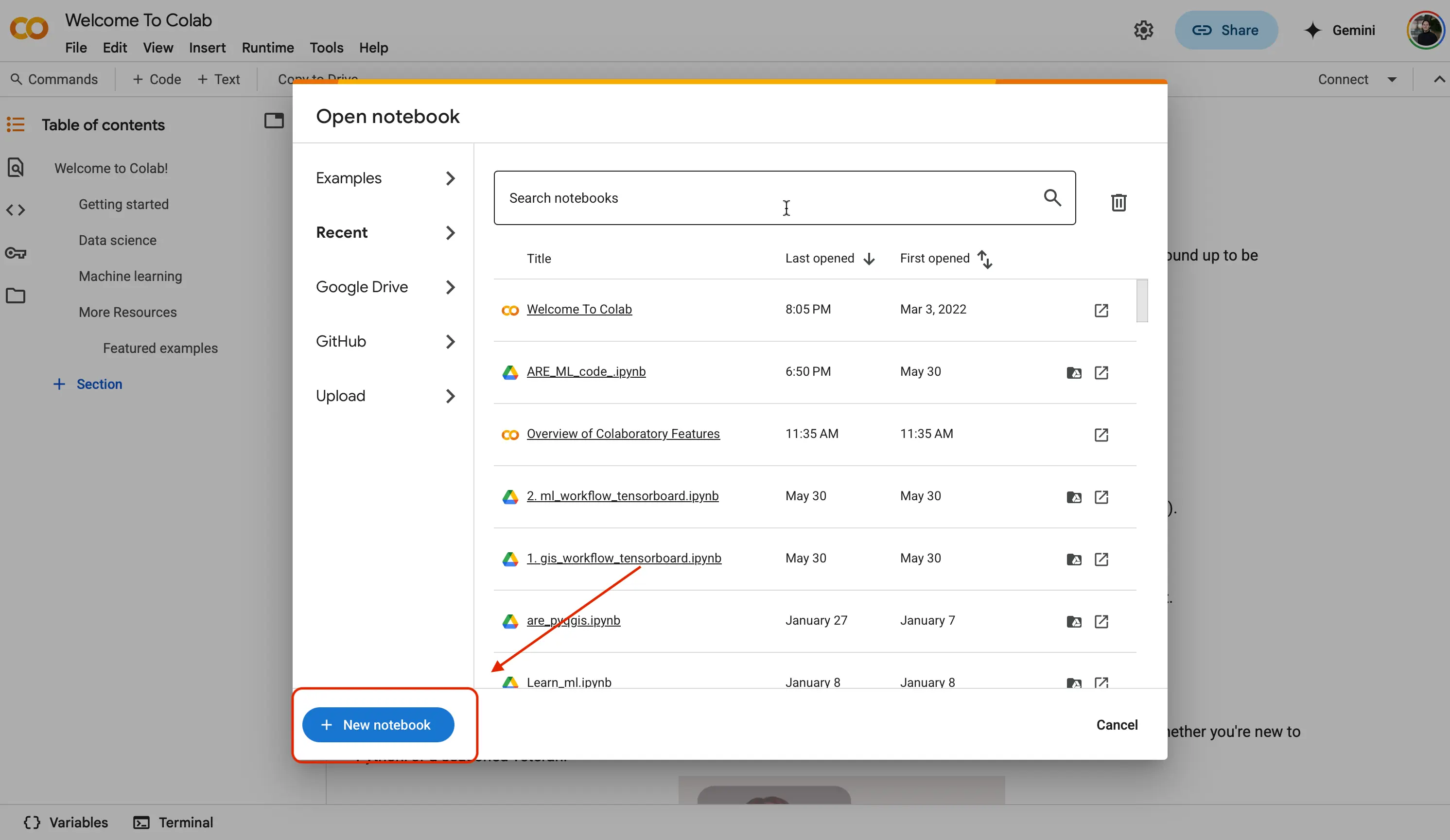Click the Variables braces icon in status bar
The height and width of the screenshot is (840, 1450).
32,822
